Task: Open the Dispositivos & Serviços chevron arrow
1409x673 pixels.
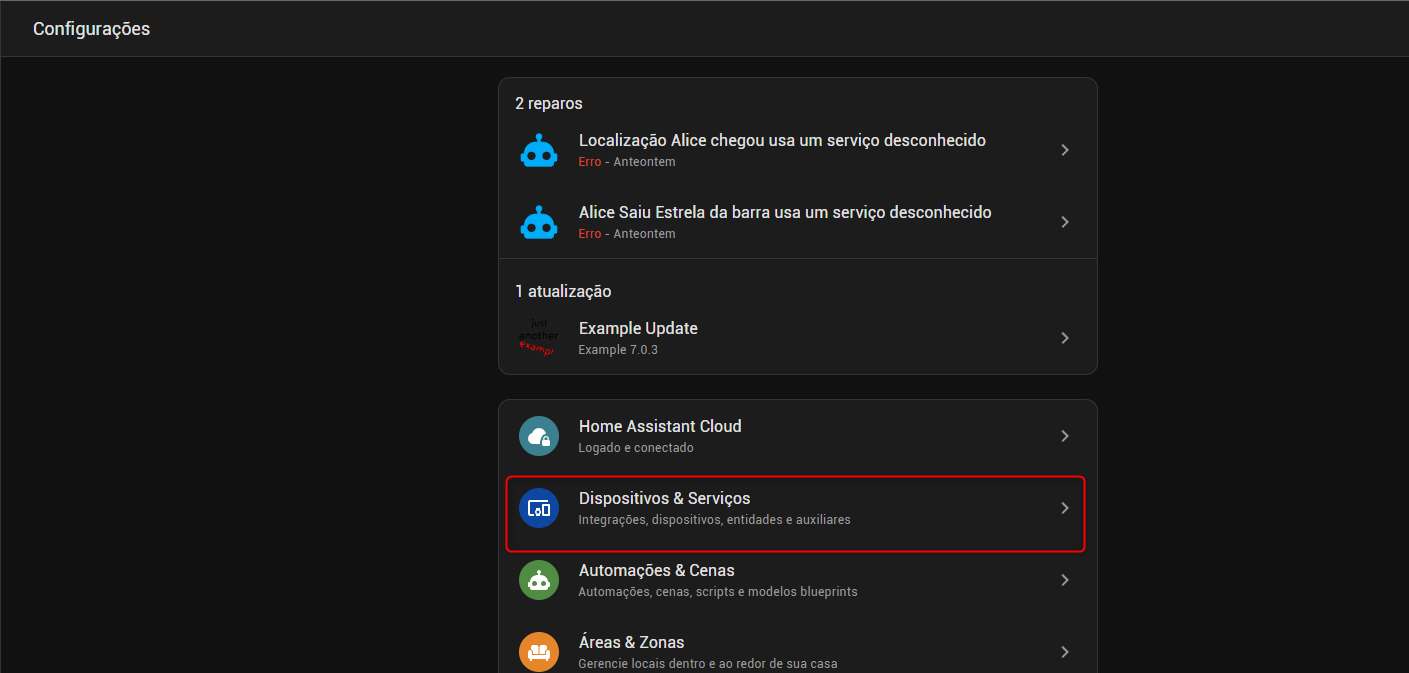Action: pyautogui.click(x=1064, y=508)
